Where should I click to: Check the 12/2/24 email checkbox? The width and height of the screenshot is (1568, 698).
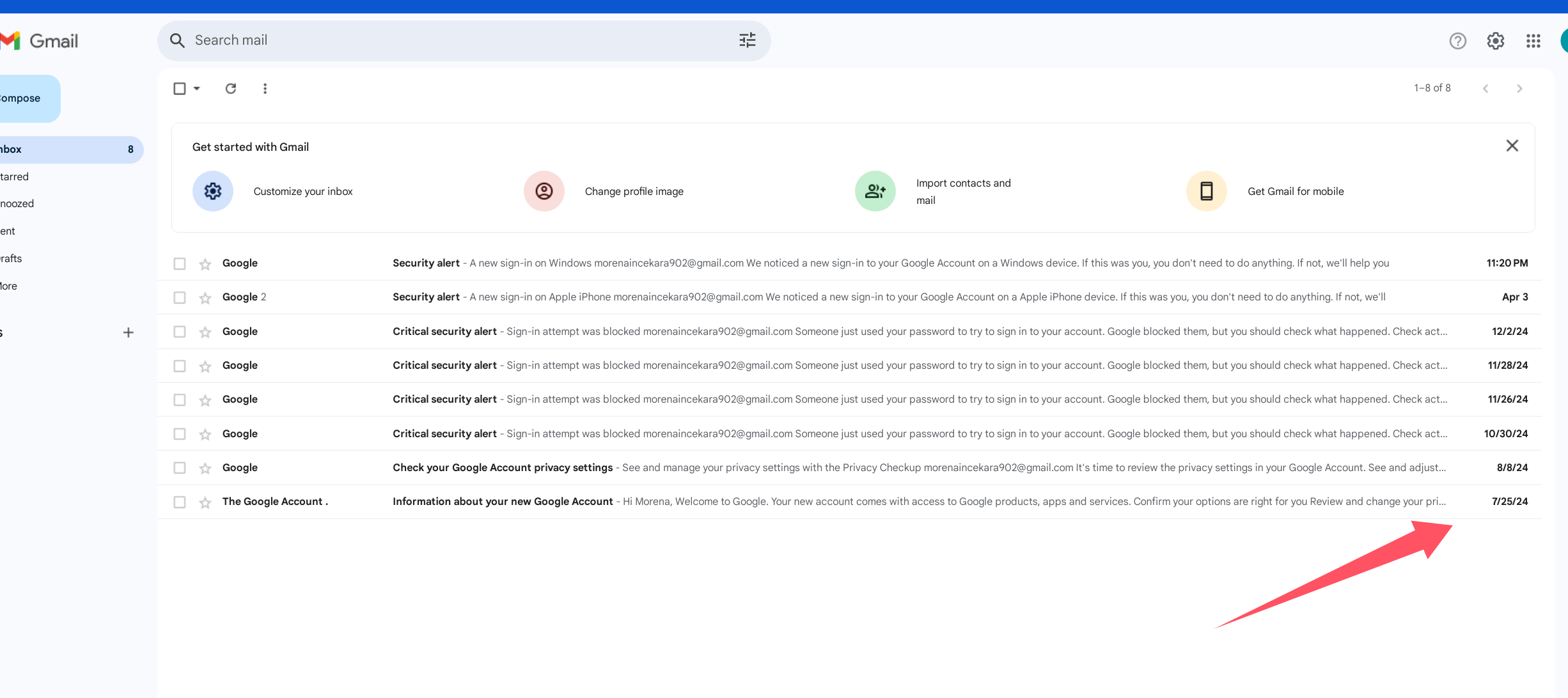[180, 332]
